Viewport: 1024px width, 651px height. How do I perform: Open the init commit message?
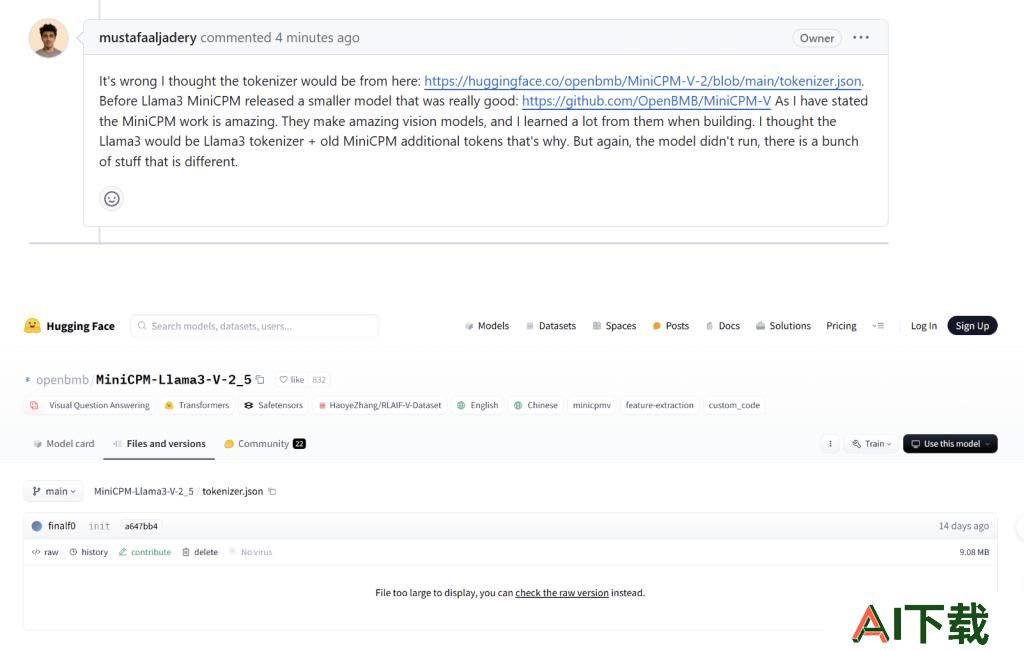click(99, 526)
